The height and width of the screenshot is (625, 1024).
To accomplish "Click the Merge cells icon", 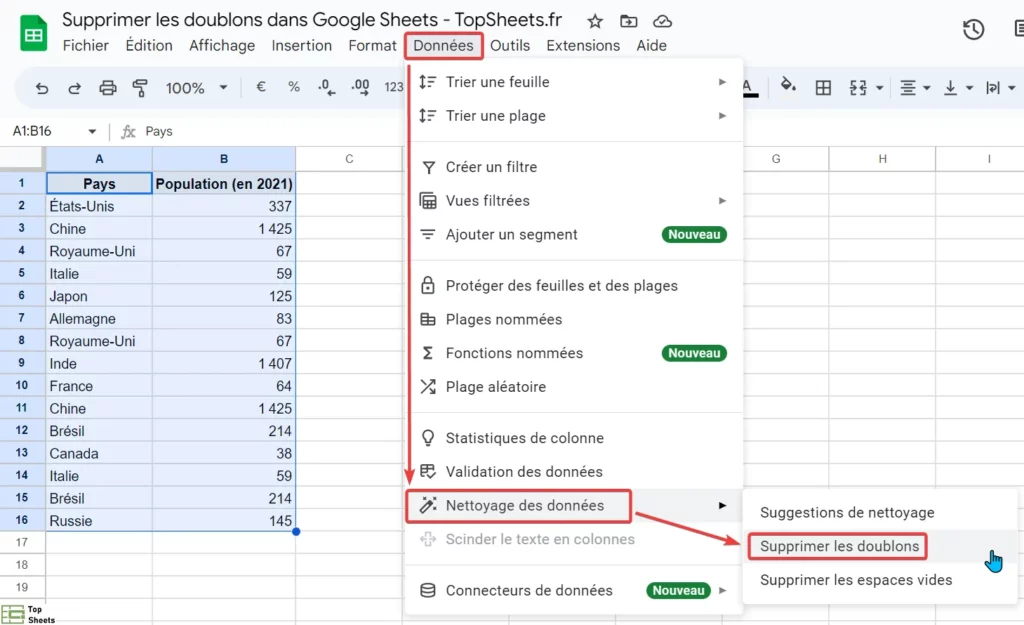I will click(x=858, y=88).
